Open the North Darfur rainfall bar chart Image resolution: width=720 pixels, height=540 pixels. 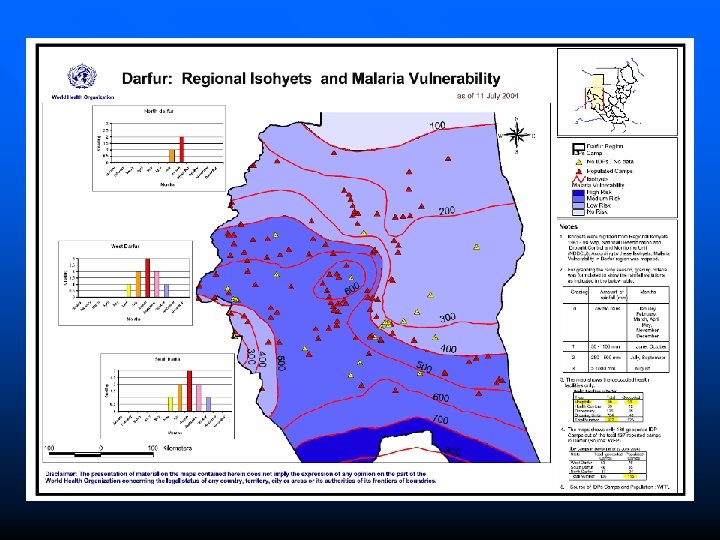(x=159, y=148)
